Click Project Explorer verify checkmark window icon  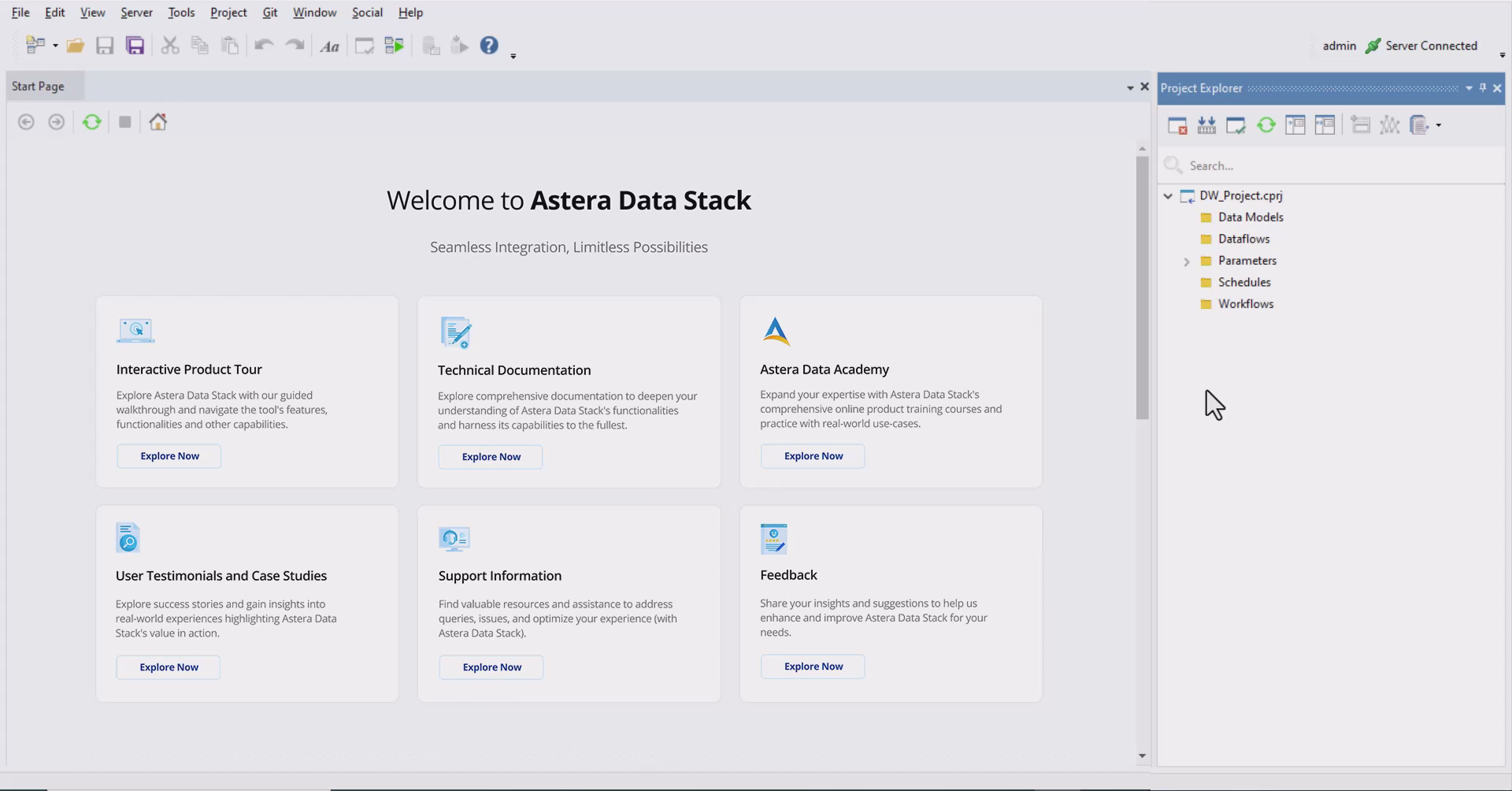(x=1236, y=125)
